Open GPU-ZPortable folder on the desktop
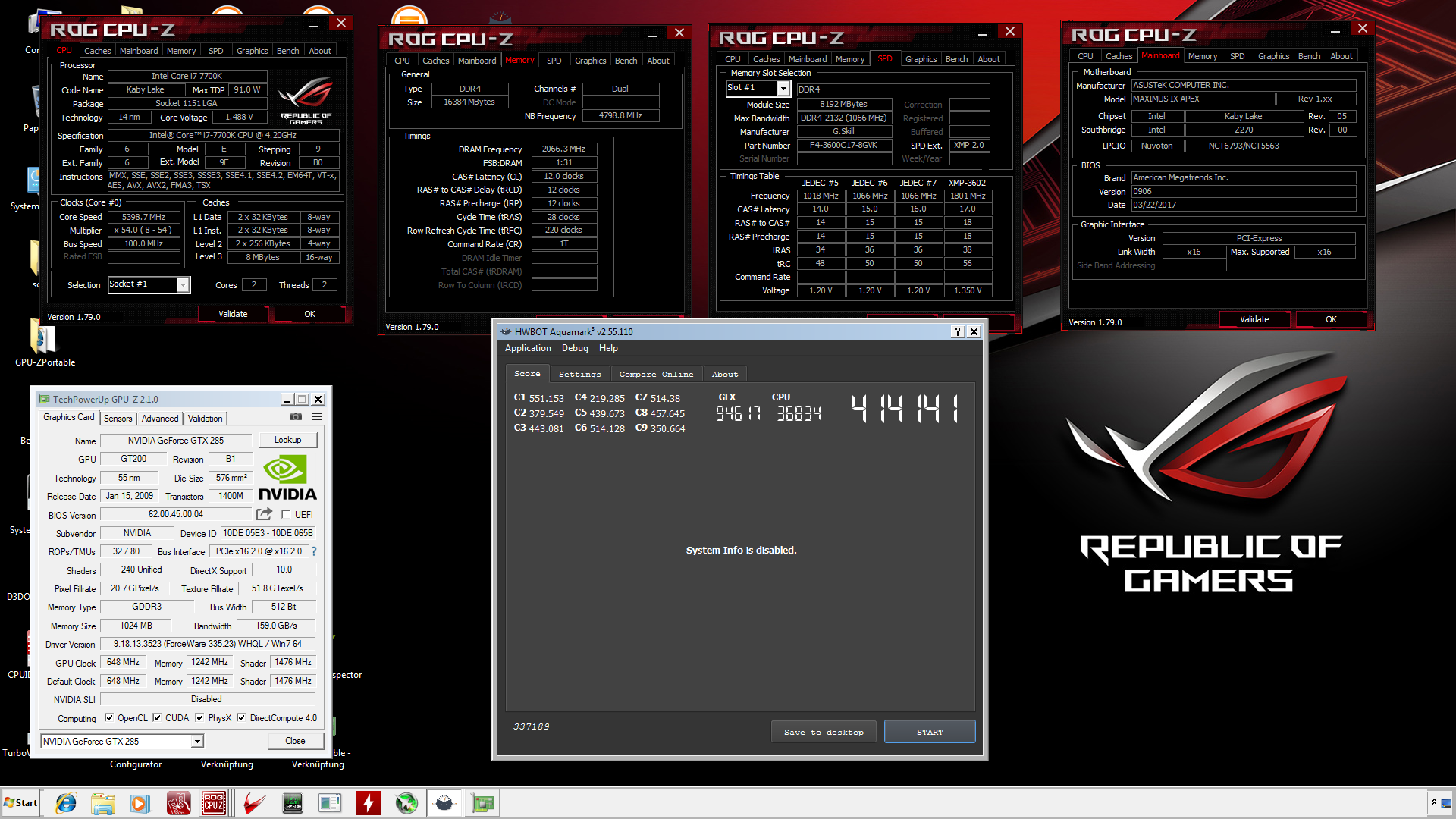This screenshot has height=819, width=1456. tap(44, 343)
